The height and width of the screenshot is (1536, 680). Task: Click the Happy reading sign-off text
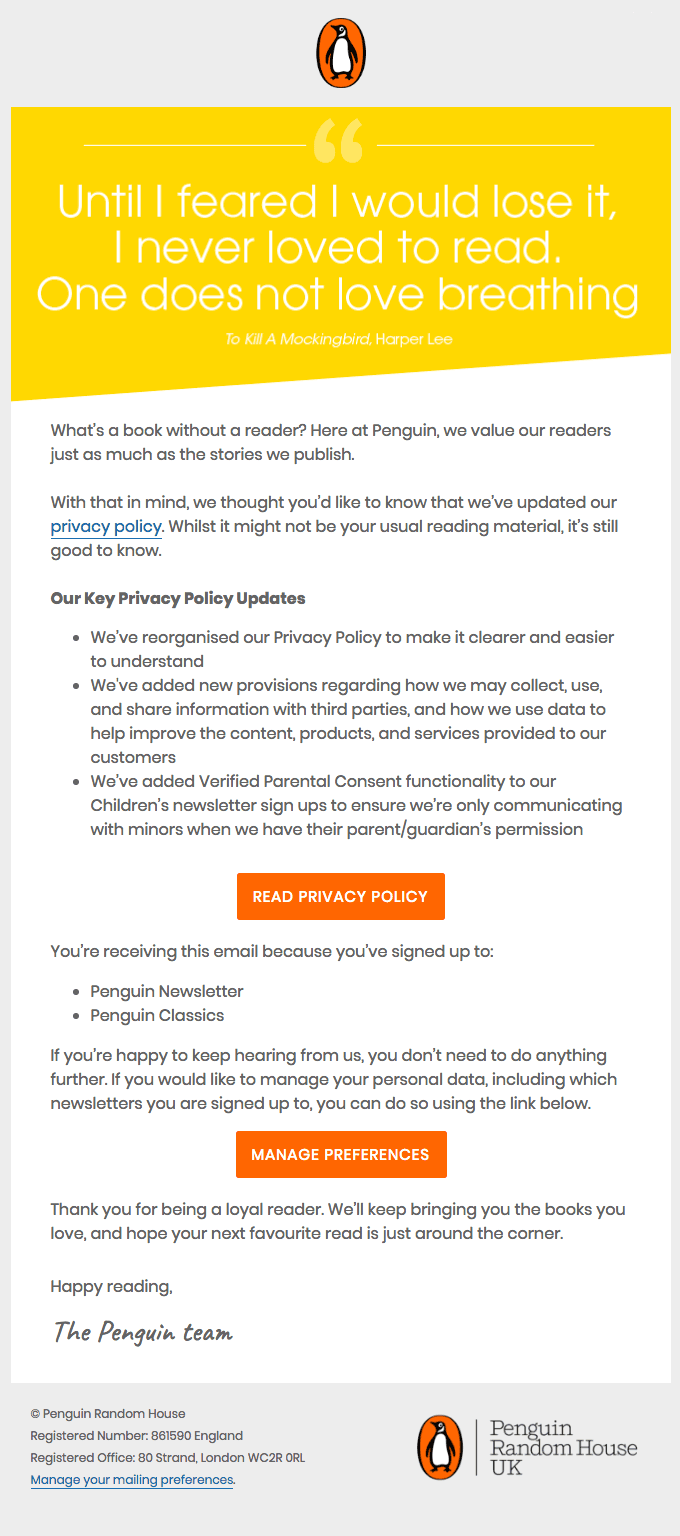coord(112,1287)
